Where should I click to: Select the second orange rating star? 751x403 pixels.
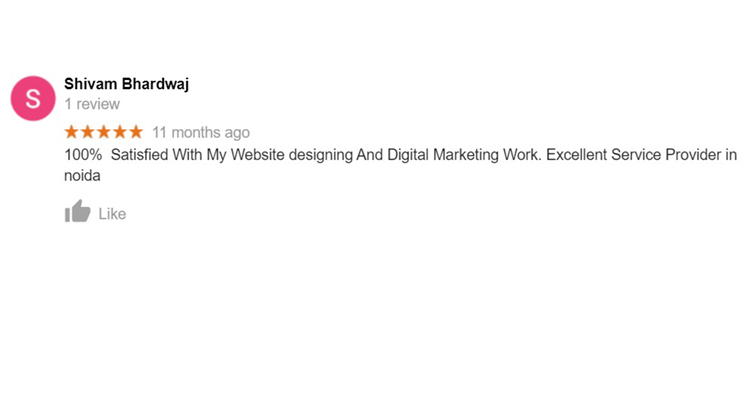(x=88, y=131)
